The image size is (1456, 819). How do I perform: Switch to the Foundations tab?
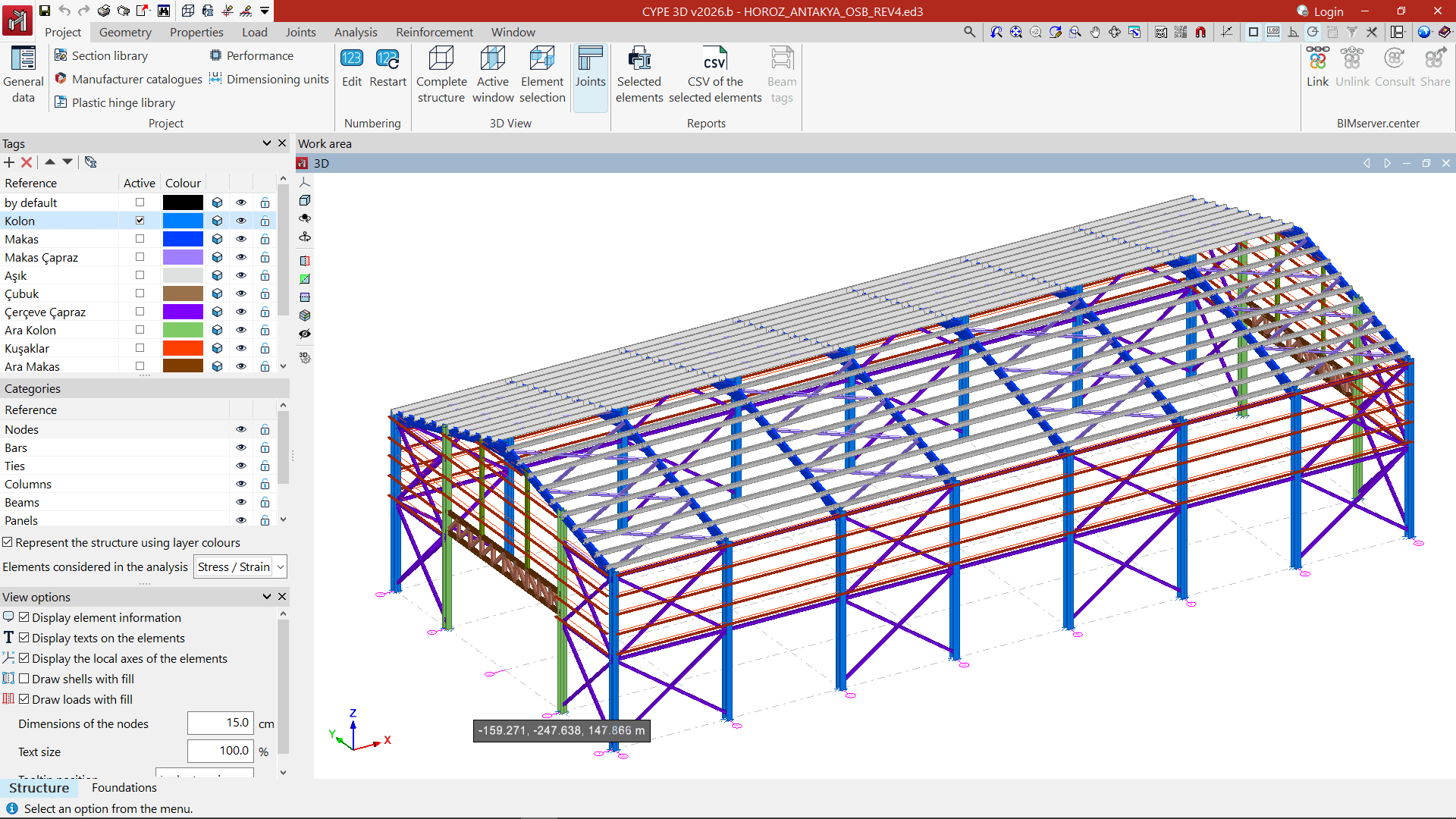[x=124, y=787]
